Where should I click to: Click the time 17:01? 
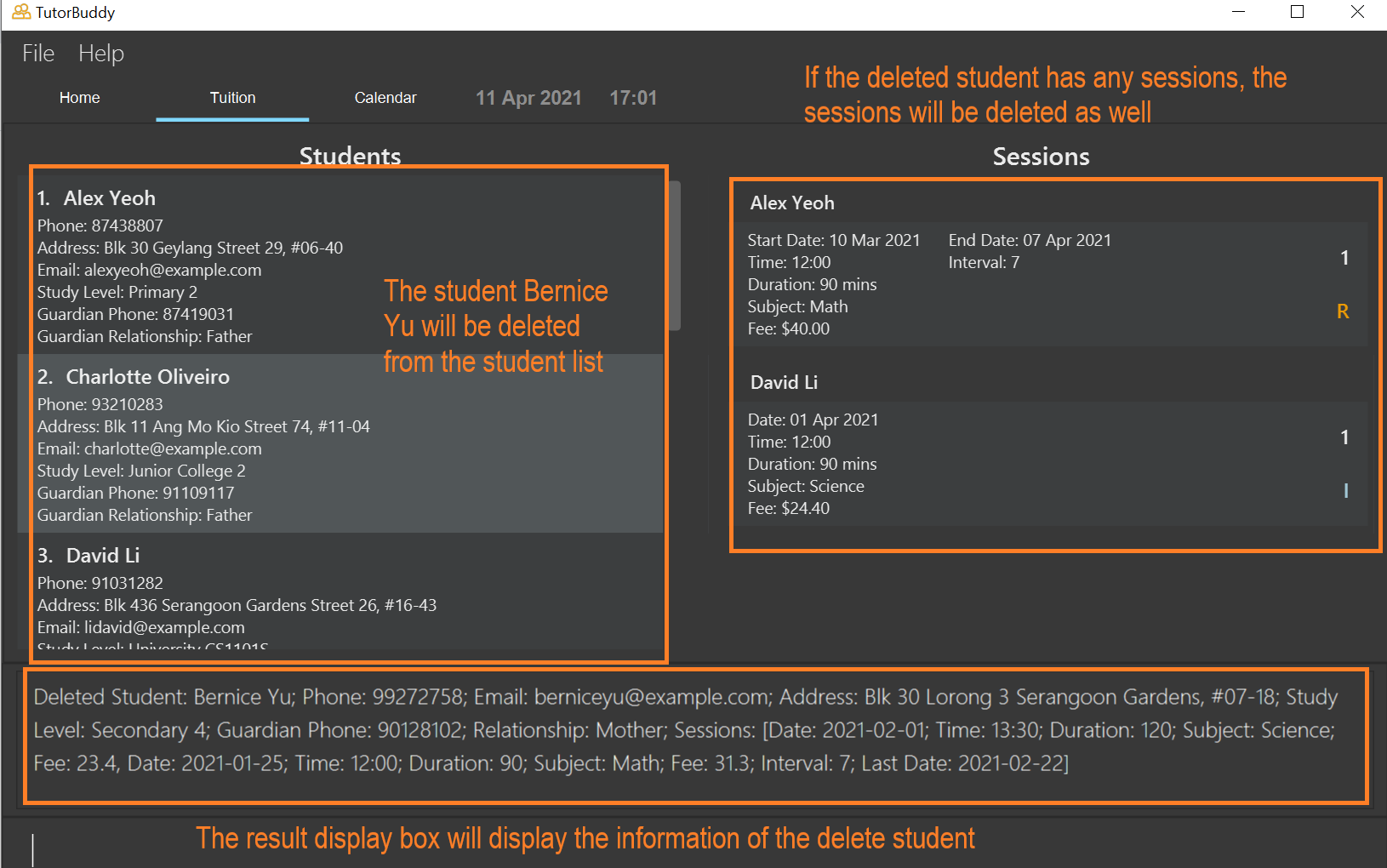pyautogui.click(x=633, y=98)
